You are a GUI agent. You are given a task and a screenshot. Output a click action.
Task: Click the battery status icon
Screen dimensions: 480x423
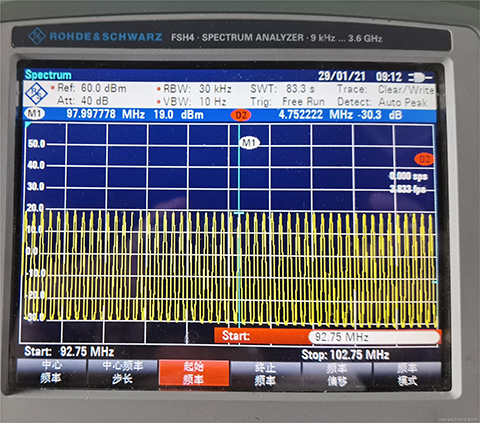[420, 77]
